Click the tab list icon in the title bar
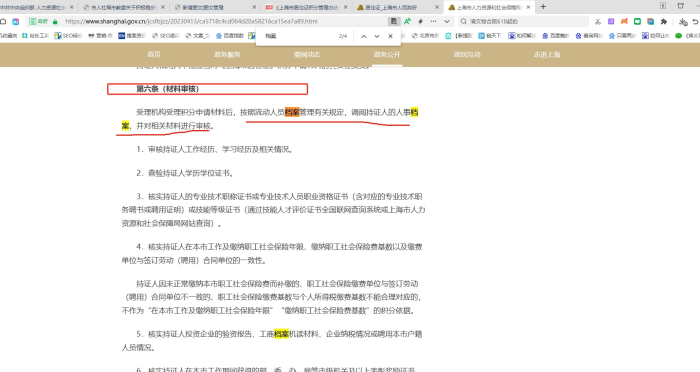Viewport: 700px width, 372px height. pyautogui.click(x=663, y=6)
